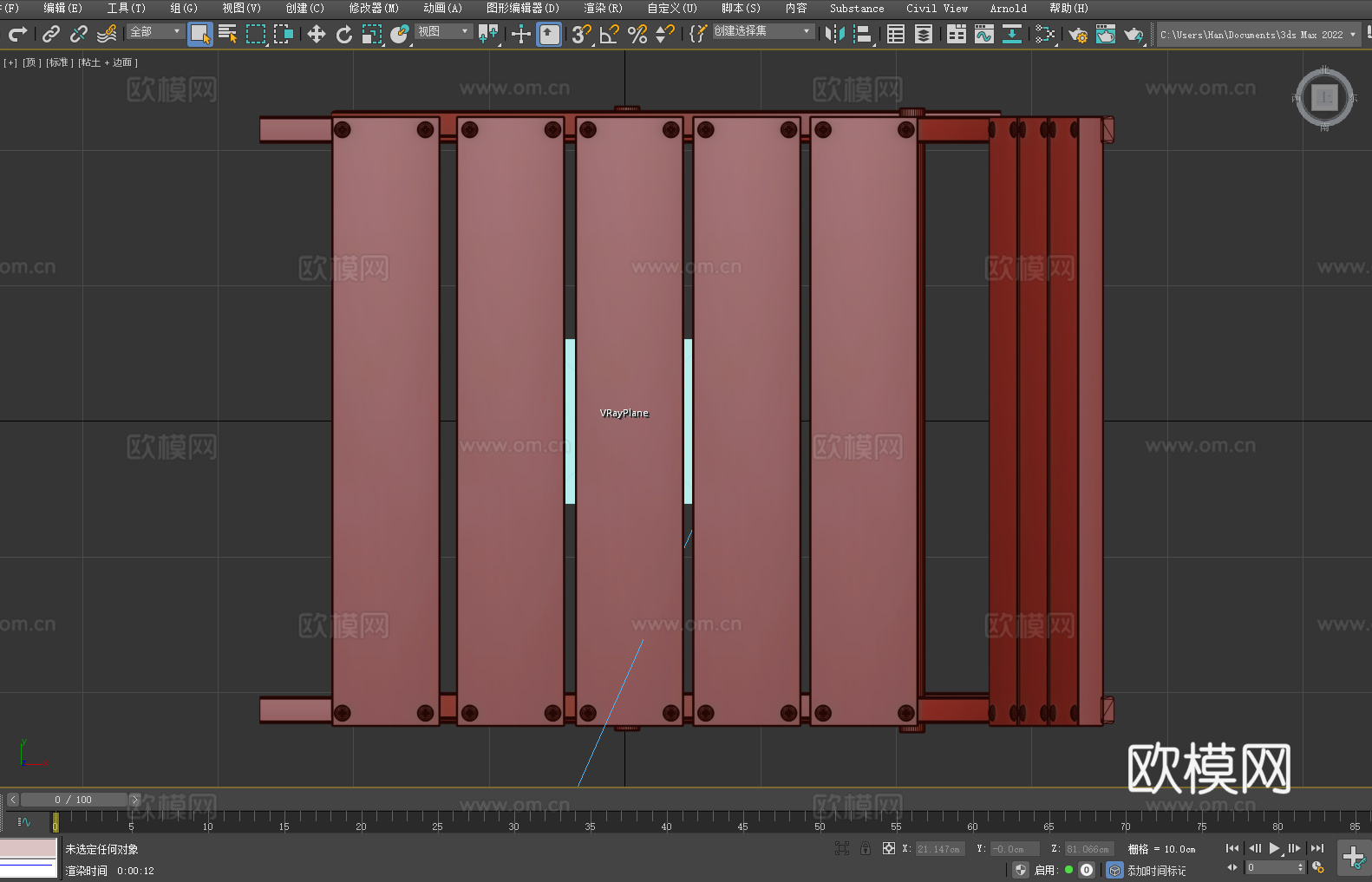Open the 工具(T) menu
The image size is (1372, 882).
126,8
